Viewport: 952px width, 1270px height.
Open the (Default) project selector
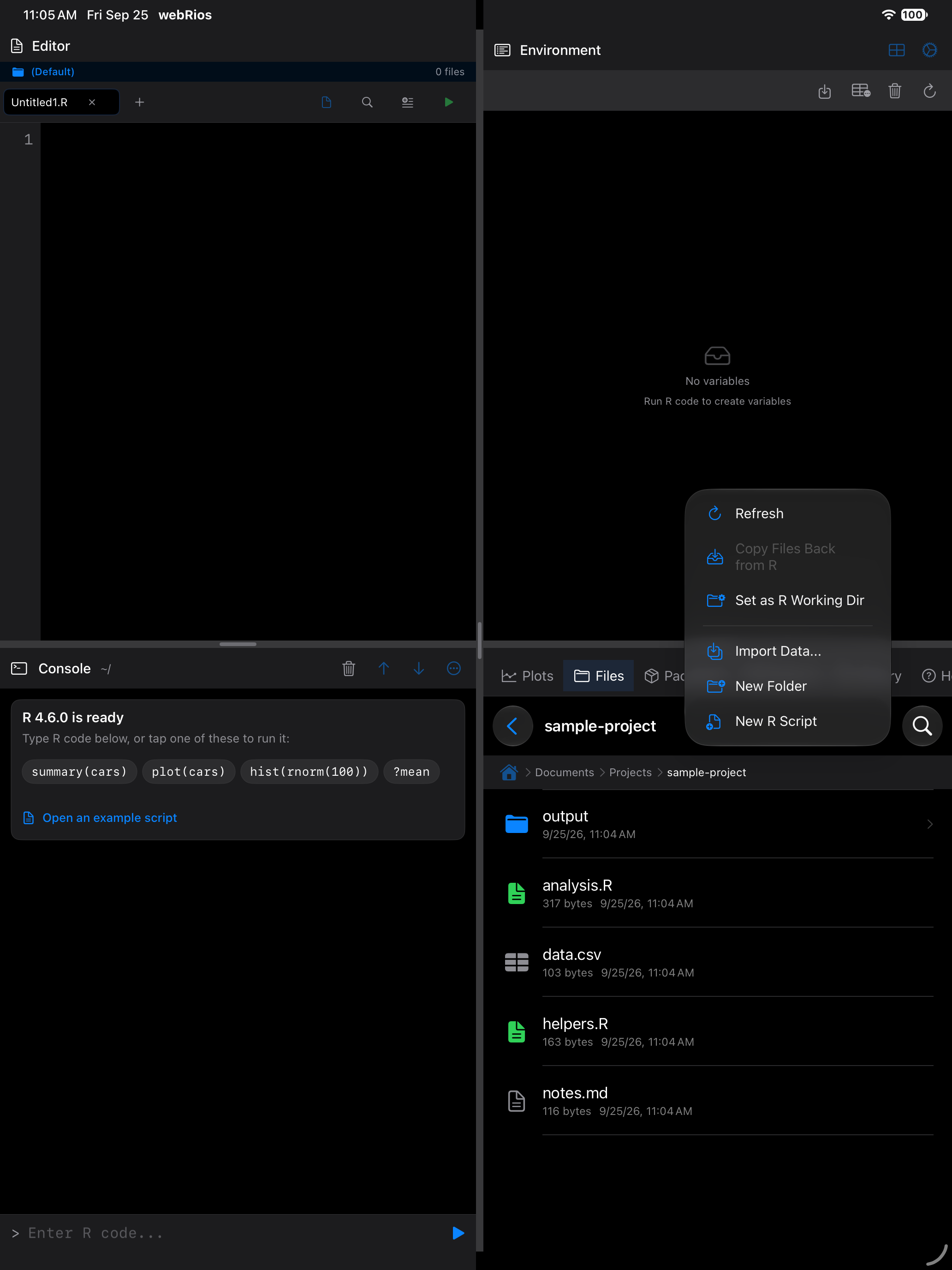click(44, 72)
